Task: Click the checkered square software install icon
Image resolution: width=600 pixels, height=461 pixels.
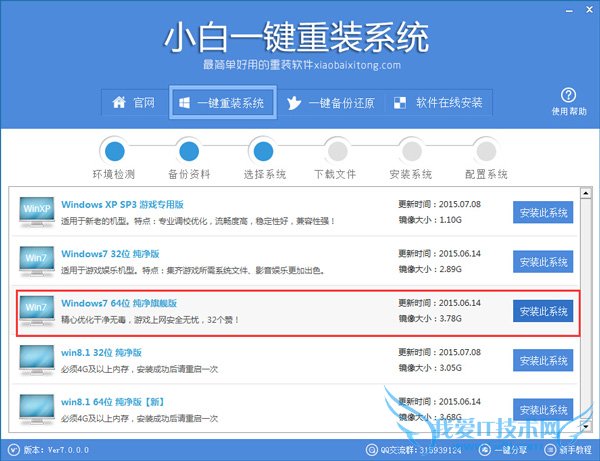Action: 400,103
